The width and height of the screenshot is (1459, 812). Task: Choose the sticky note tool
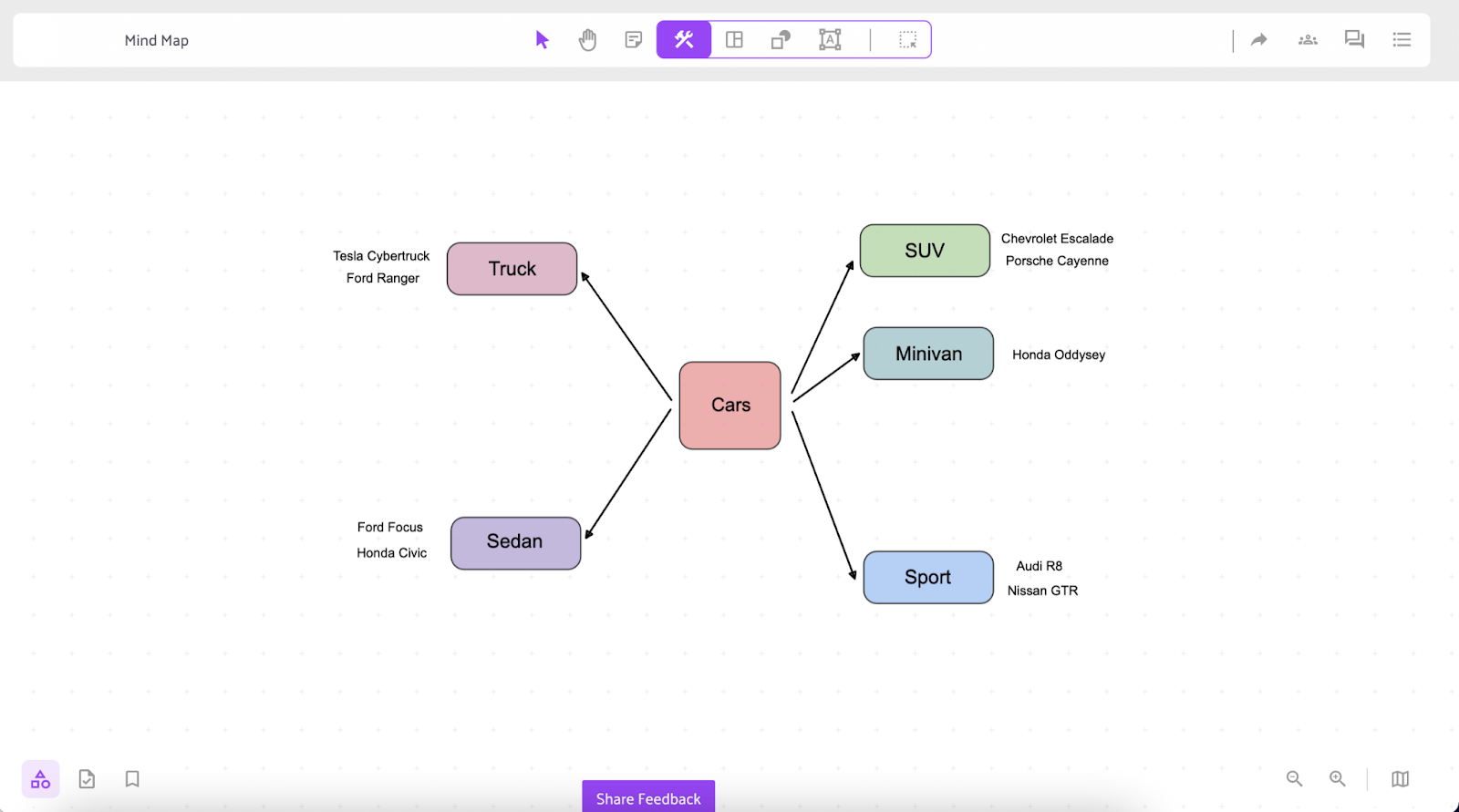click(634, 40)
